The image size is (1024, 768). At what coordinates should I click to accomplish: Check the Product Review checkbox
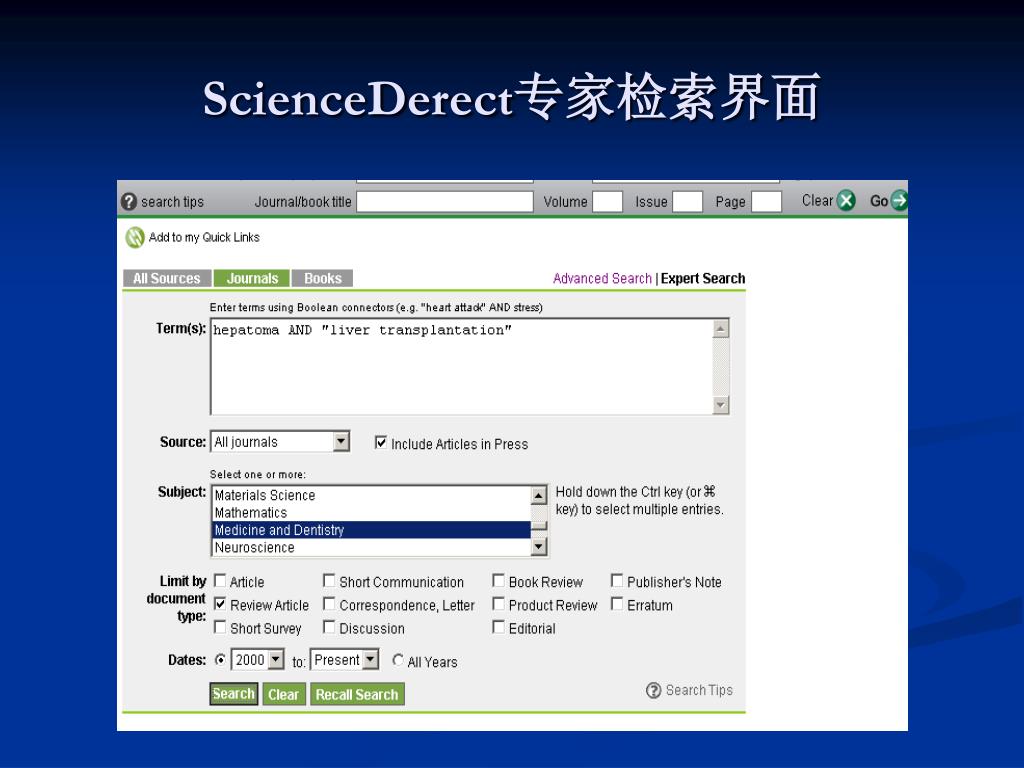pos(498,604)
